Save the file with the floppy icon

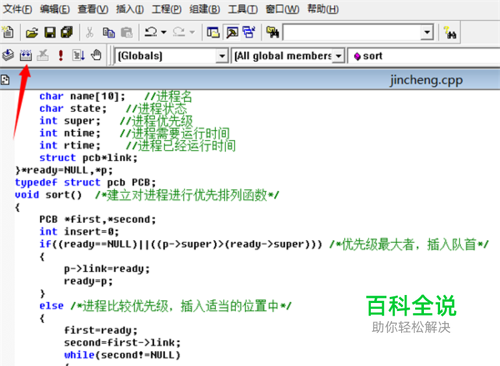[50, 32]
